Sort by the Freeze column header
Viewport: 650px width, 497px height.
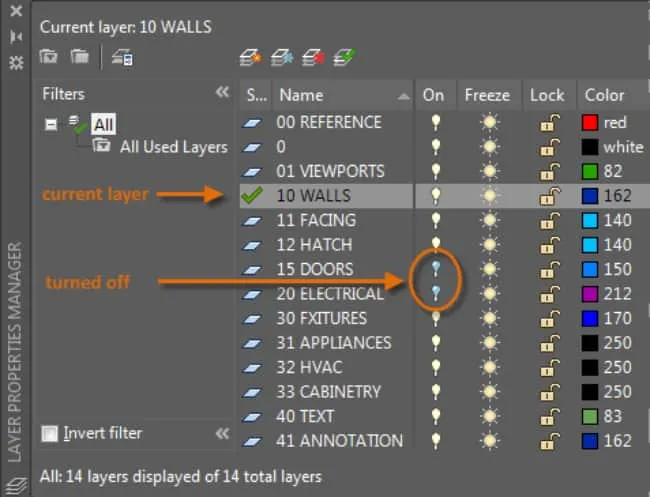tap(489, 95)
